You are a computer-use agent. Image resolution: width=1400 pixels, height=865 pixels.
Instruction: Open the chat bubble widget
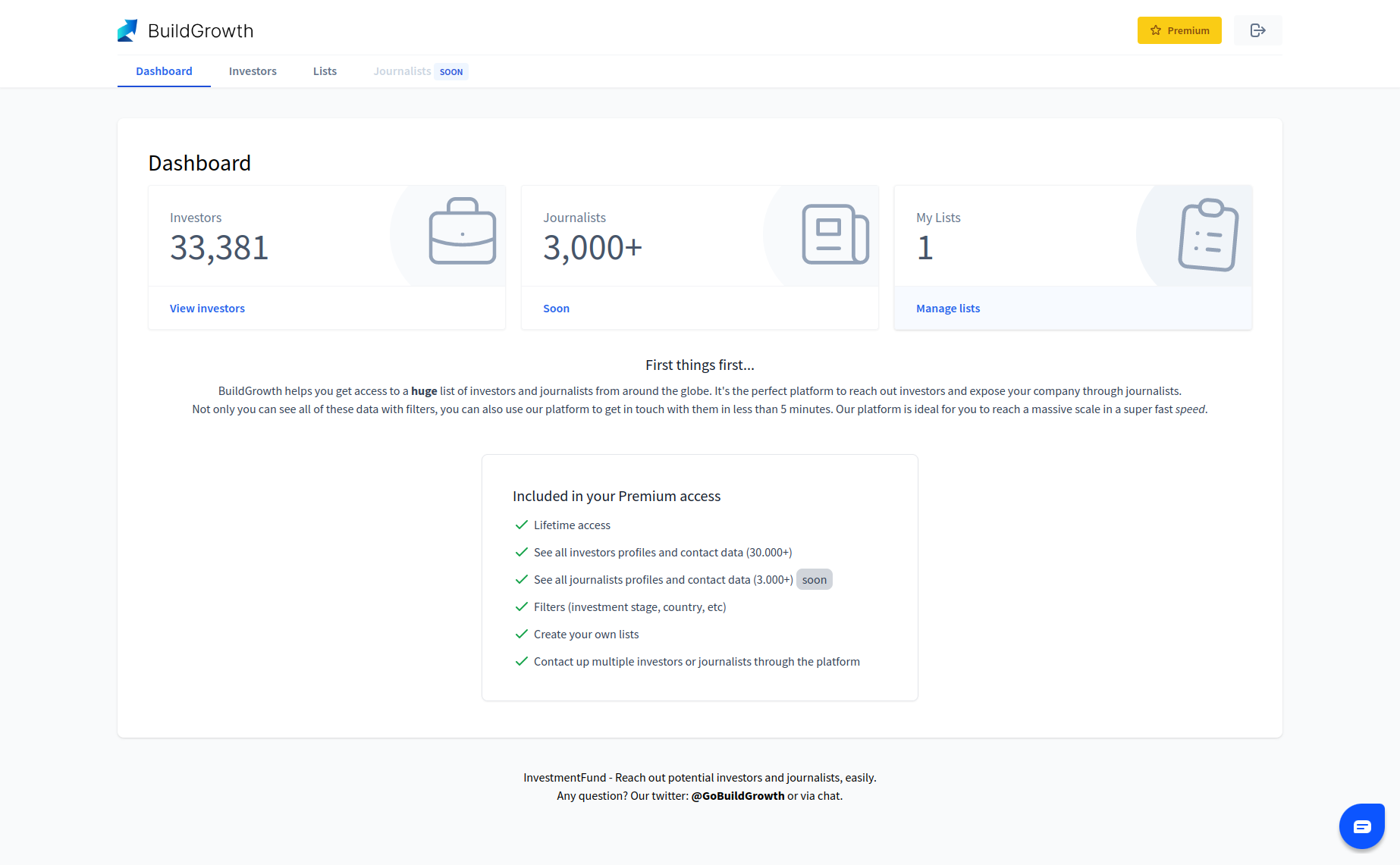[x=1361, y=826]
